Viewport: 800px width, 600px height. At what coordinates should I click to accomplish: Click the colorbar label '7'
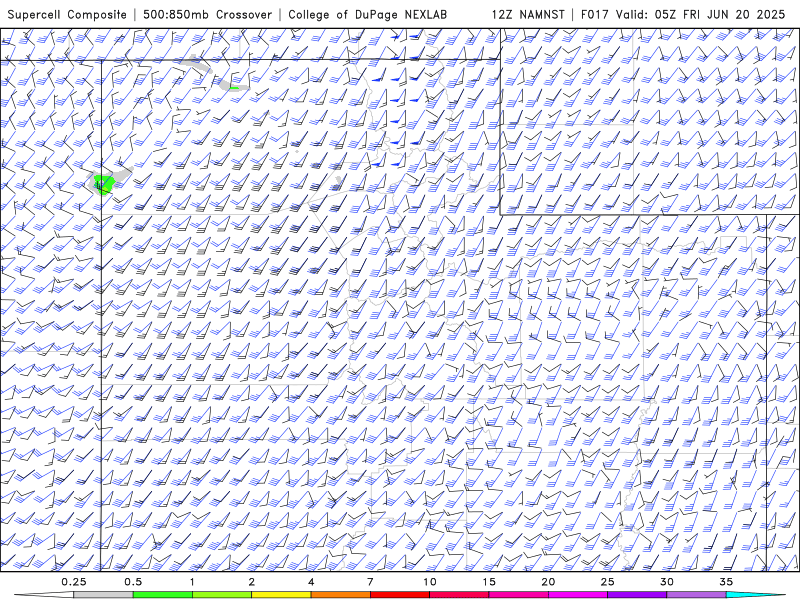[x=370, y=582]
